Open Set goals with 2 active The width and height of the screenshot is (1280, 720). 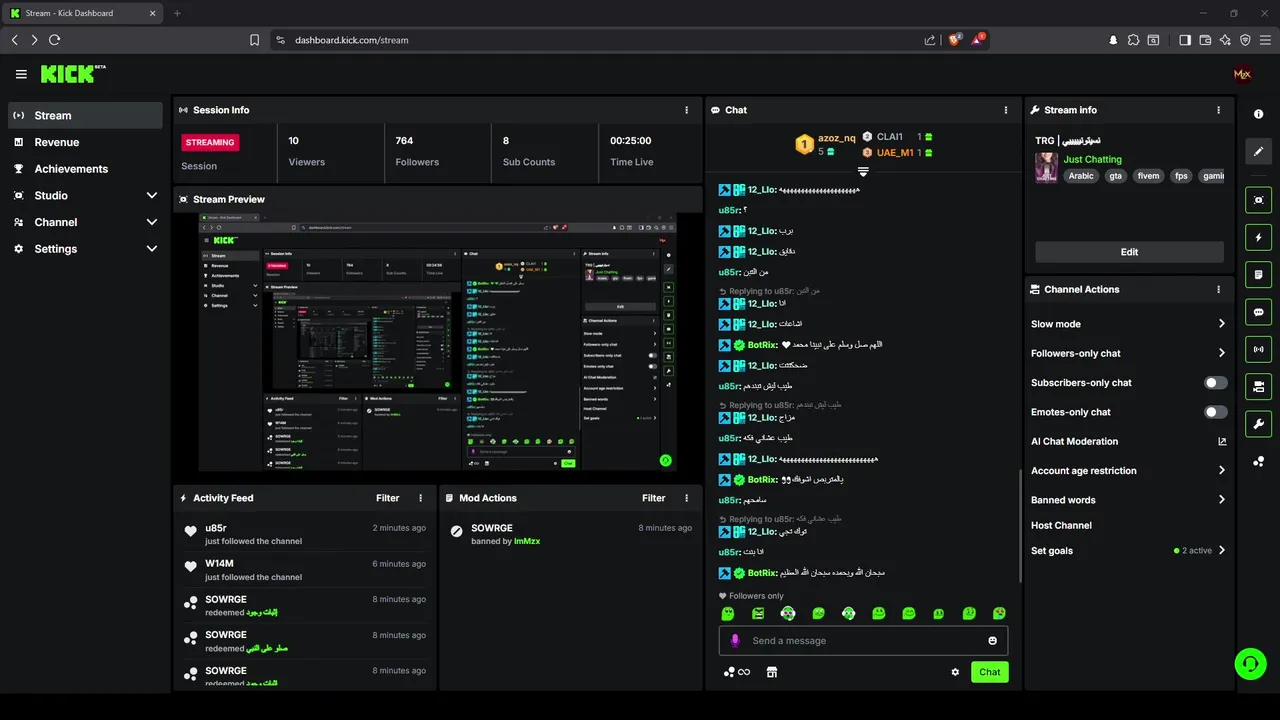1129,551
